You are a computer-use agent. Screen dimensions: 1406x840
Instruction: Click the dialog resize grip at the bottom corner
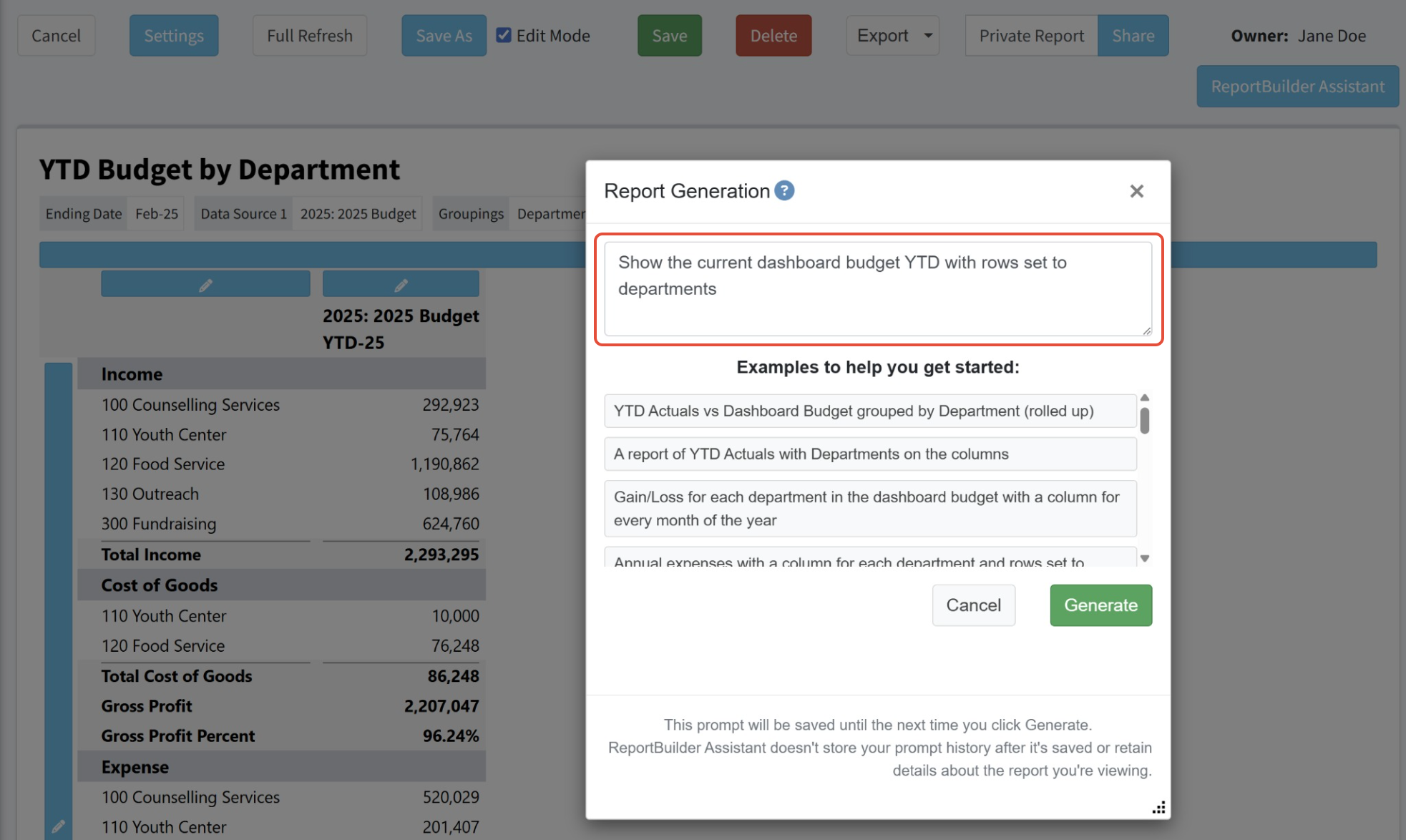(x=1158, y=808)
